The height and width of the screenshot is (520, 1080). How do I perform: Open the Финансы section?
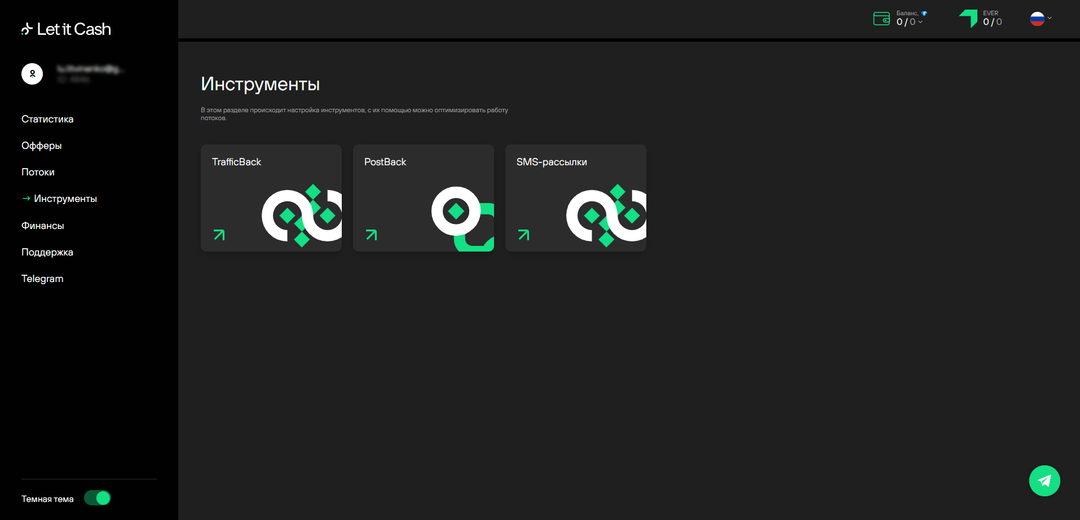(x=43, y=226)
